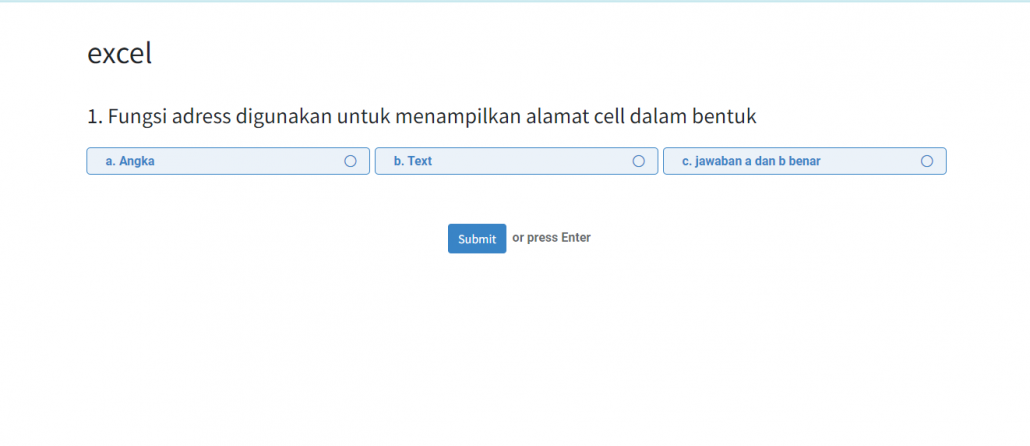
Task: Click the quiz title excel
Action: click(x=120, y=53)
